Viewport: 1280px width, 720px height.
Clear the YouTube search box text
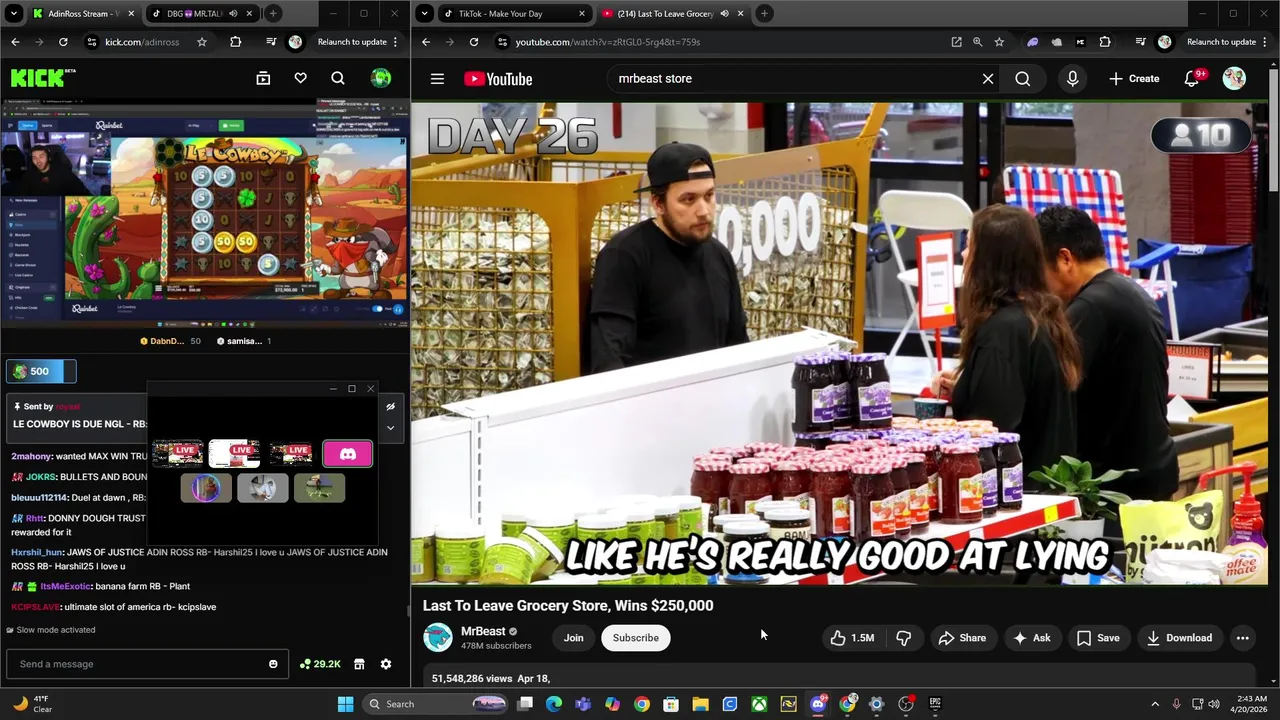coord(988,78)
